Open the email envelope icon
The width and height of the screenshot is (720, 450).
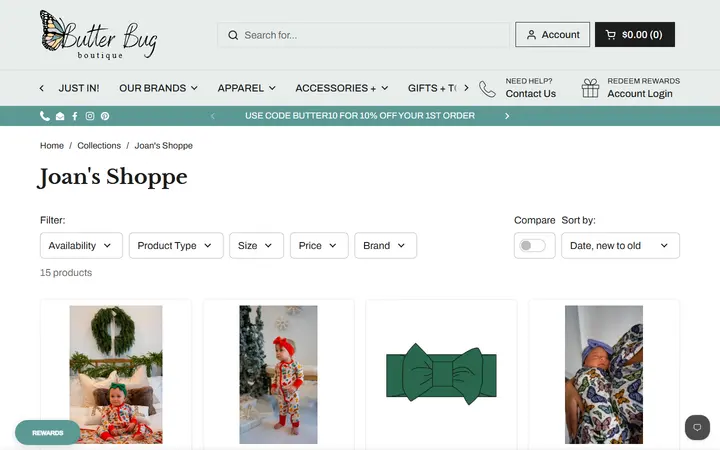60,116
